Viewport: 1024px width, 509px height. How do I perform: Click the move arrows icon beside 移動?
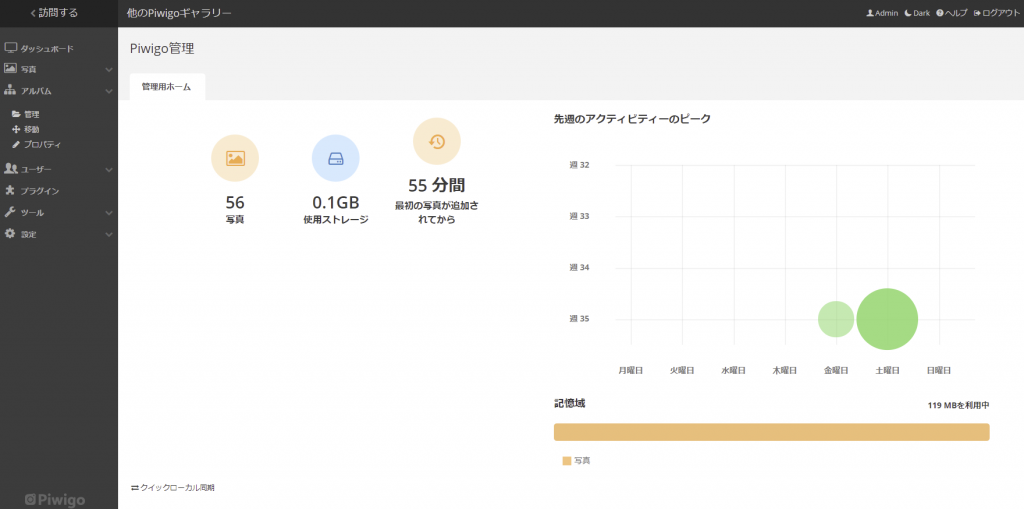pyautogui.click(x=16, y=129)
